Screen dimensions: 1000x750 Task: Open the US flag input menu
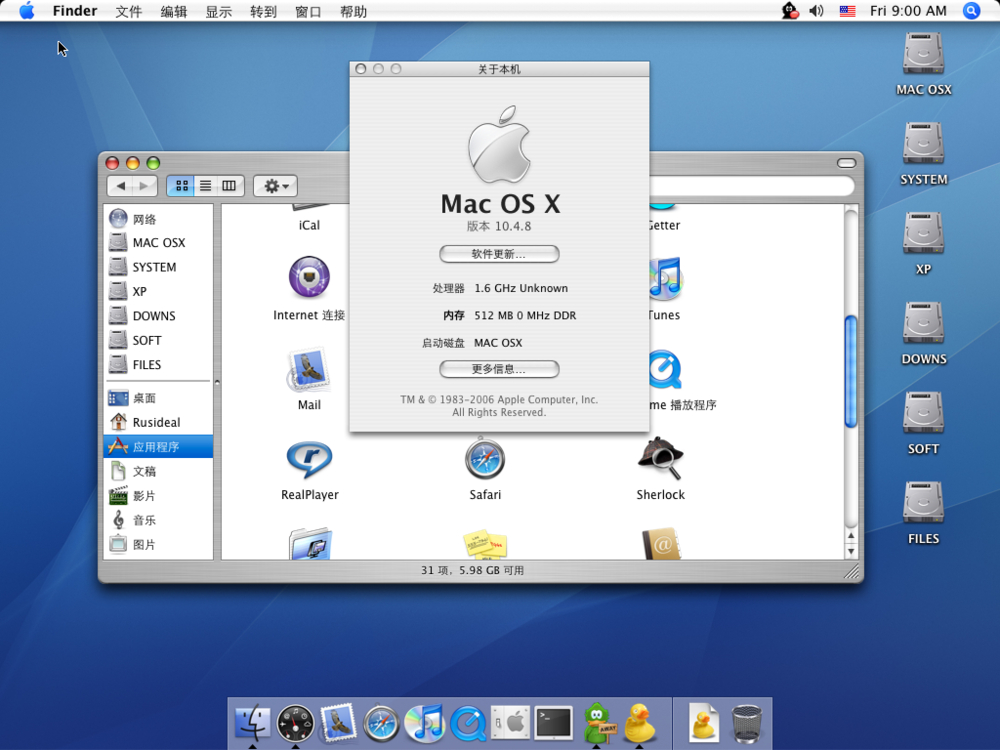[848, 11]
